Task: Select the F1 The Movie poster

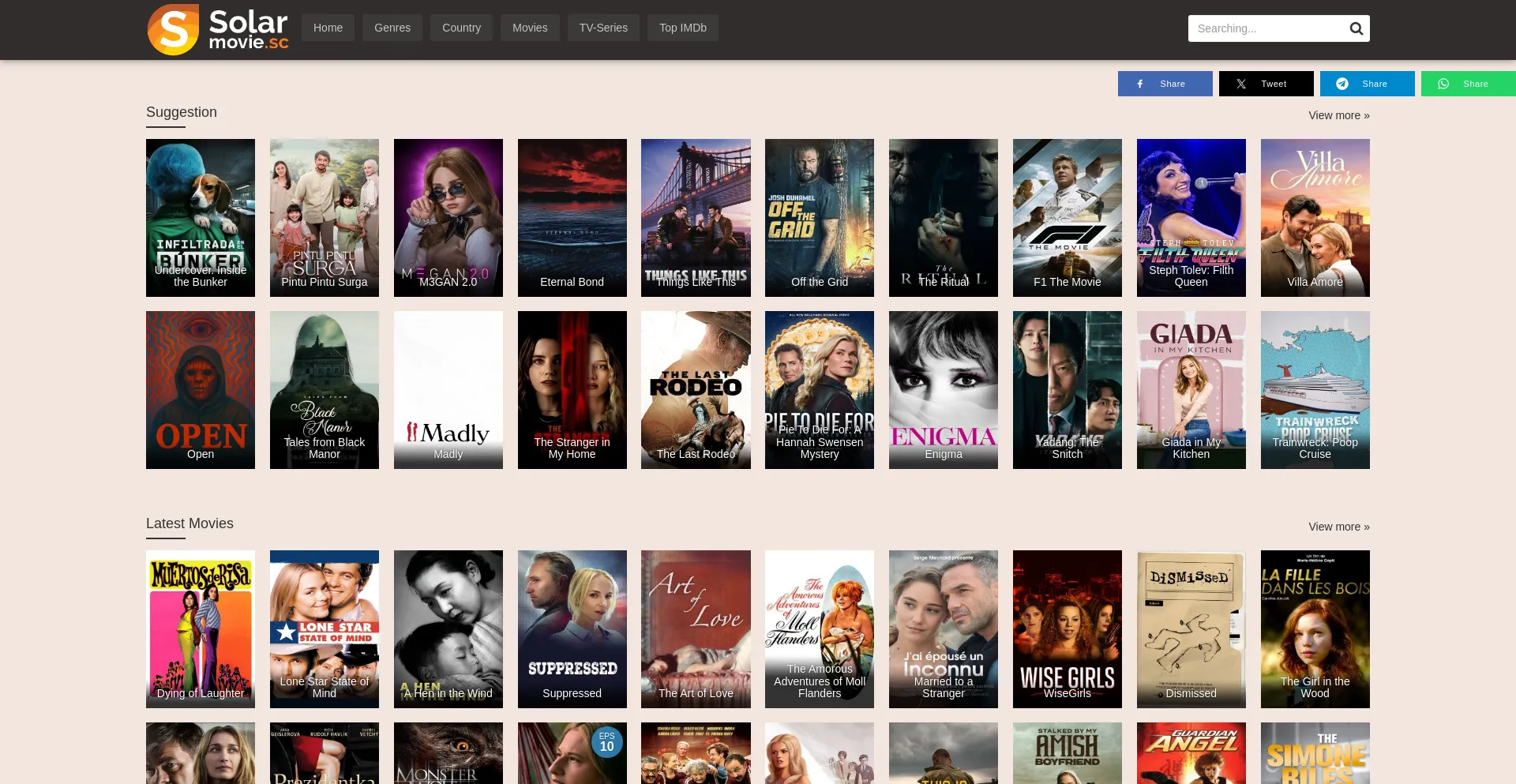Action: coord(1068,217)
